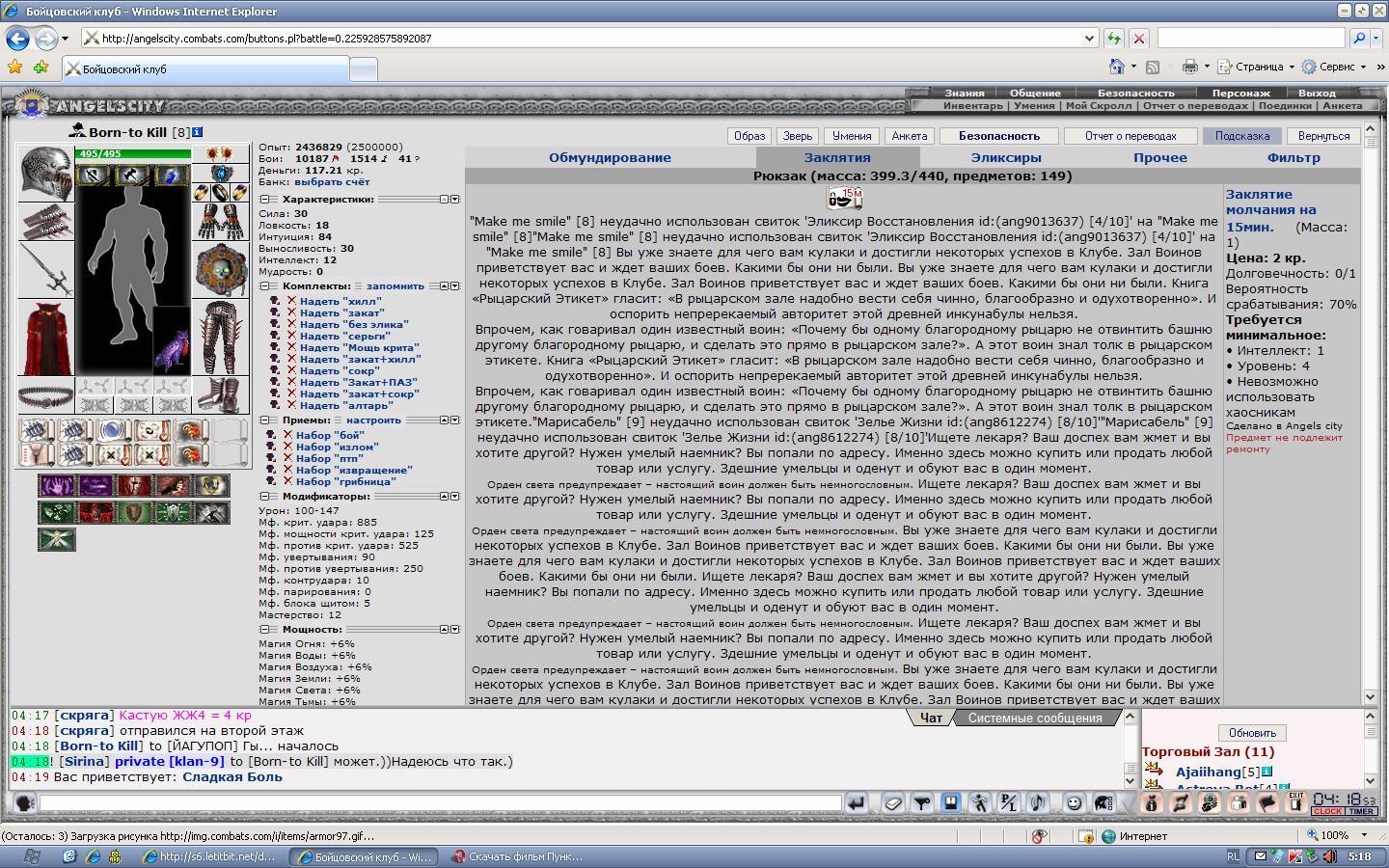Click the helmet list icon in chat bar
Screen dimensions: 1389x868
(x=1103, y=802)
